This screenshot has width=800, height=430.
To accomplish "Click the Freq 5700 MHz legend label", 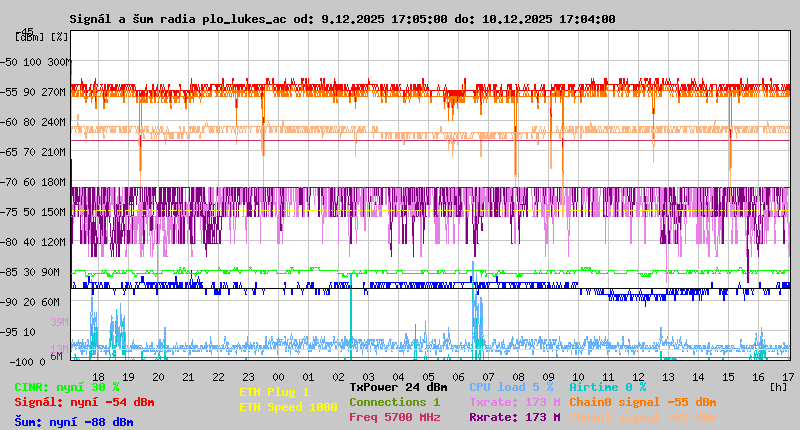I will [395, 417].
